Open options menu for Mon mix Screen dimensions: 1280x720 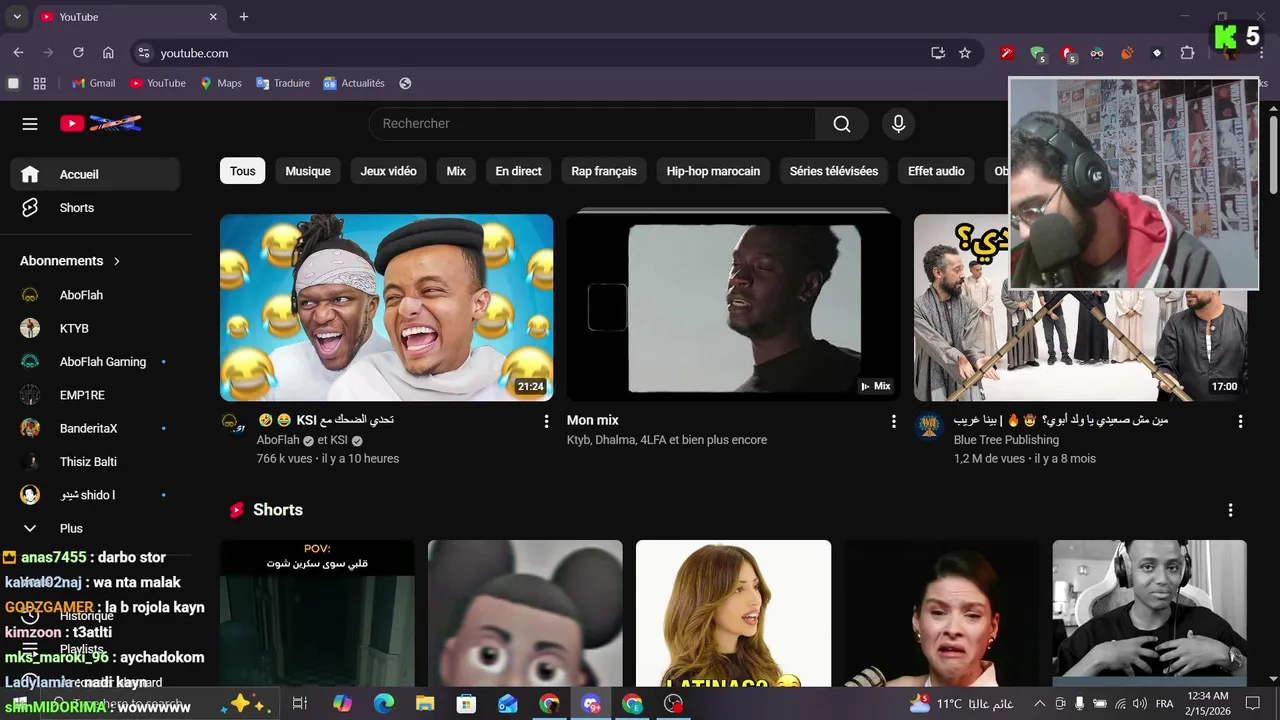[x=893, y=422]
